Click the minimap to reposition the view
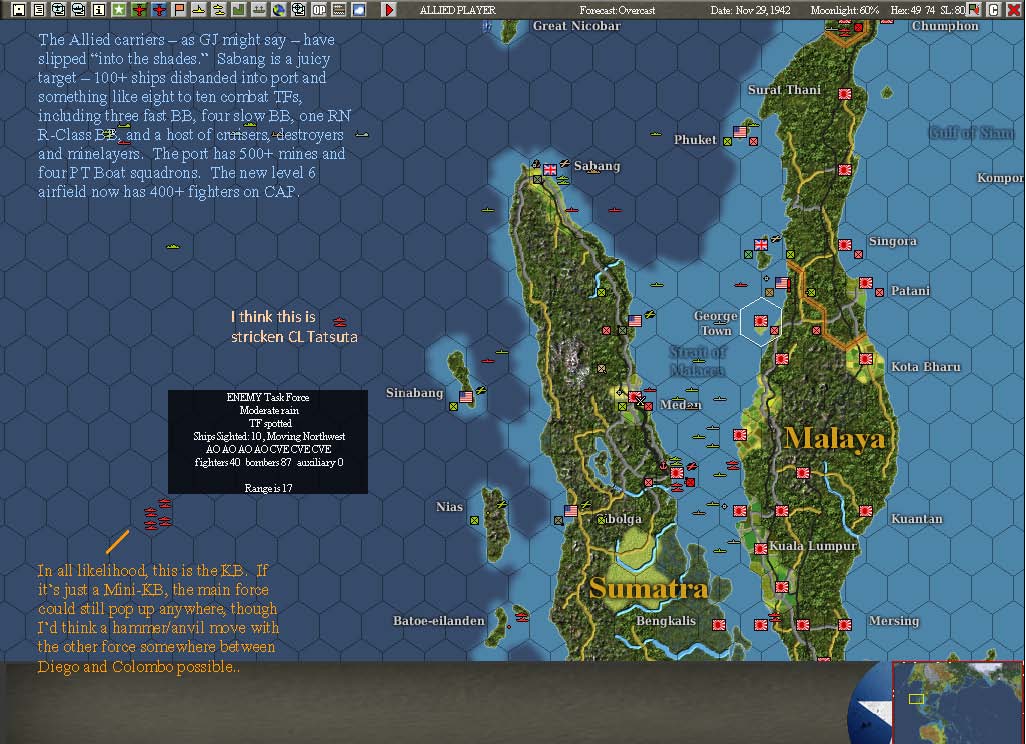Viewport: 1026px width, 744px height. pyautogui.click(x=955, y=700)
